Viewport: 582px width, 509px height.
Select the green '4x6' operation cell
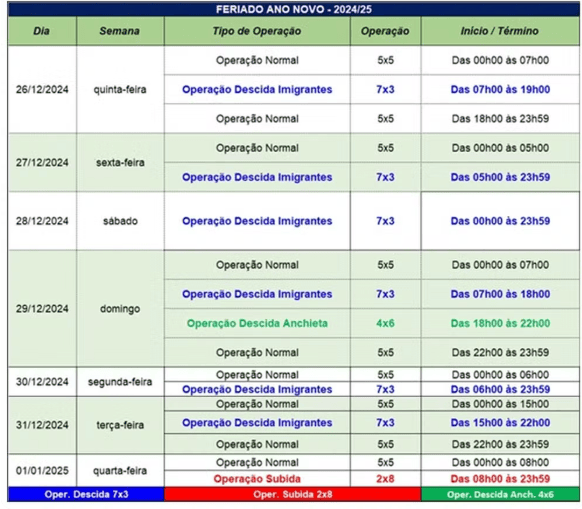pos(385,323)
